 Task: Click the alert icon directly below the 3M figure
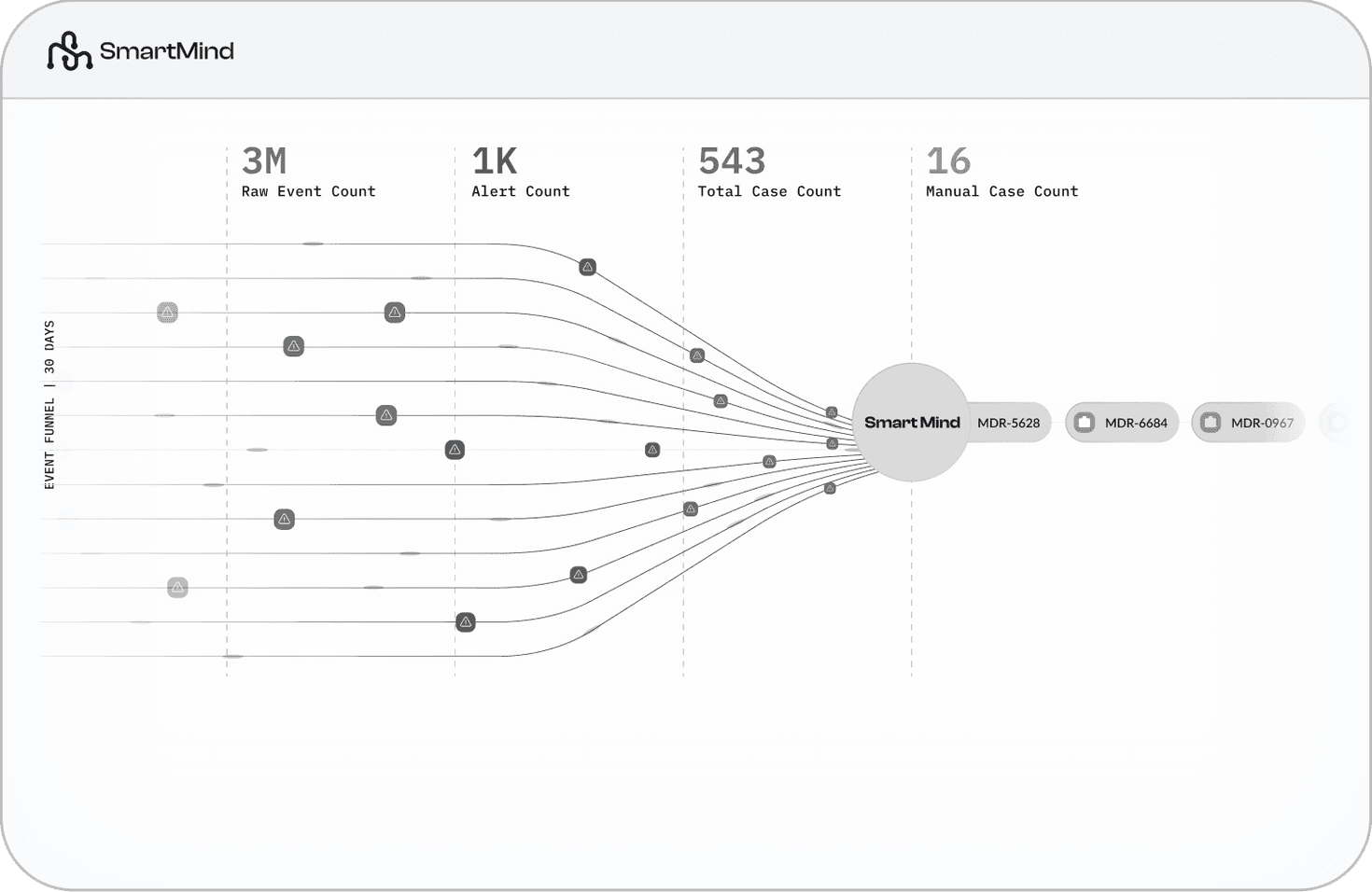[x=293, y=347]
